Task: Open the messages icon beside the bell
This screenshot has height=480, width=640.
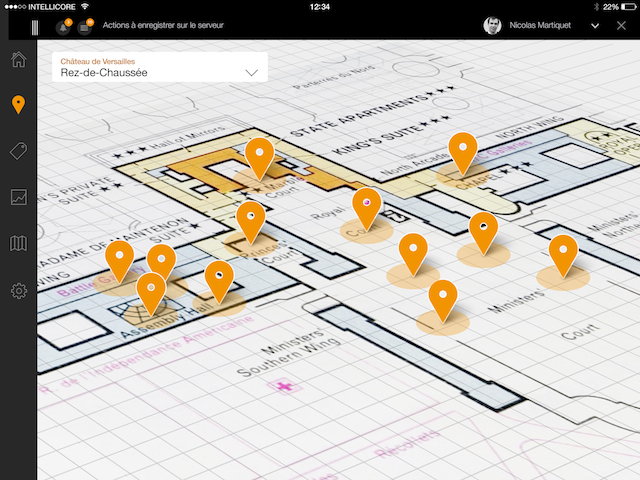Action: click(x=85, y=27)
